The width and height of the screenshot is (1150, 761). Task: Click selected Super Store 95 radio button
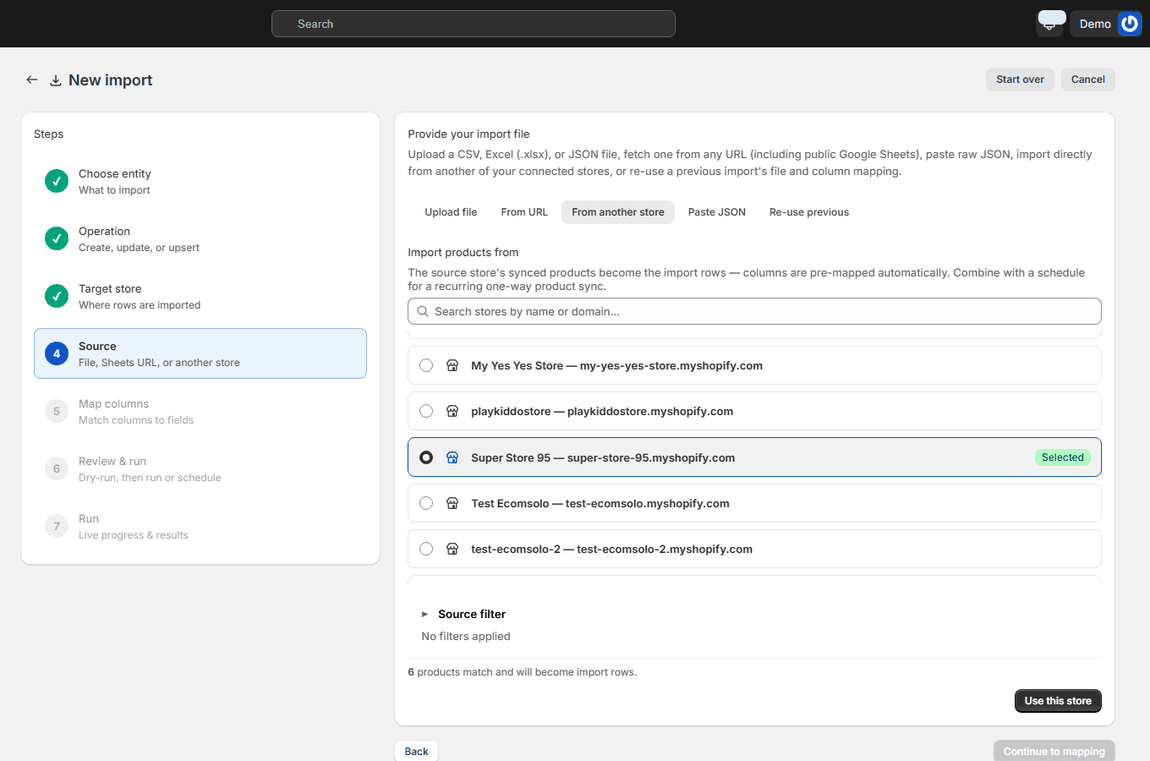[x=426, y=457]
